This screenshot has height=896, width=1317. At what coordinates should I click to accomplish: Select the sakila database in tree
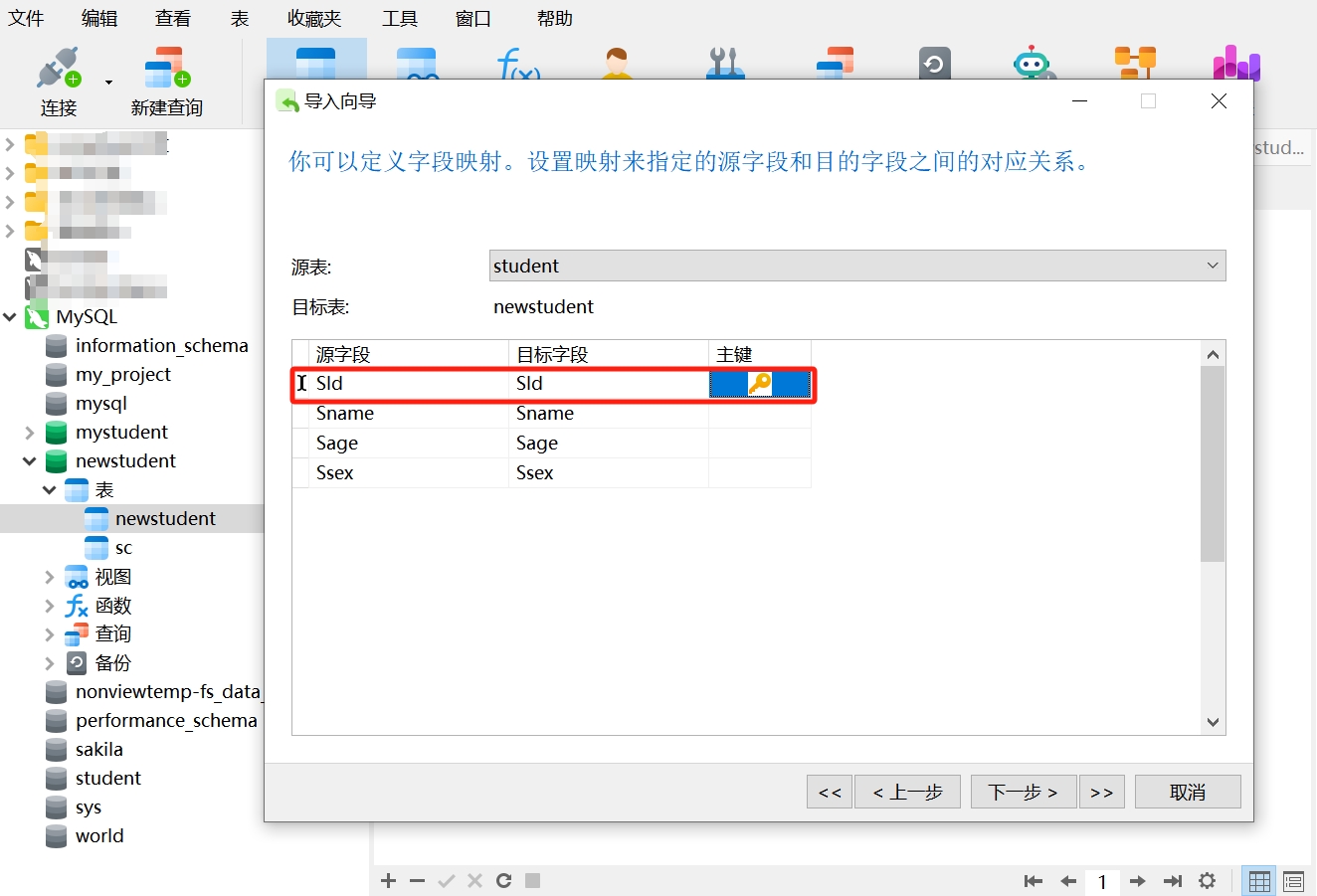[98, 749]
